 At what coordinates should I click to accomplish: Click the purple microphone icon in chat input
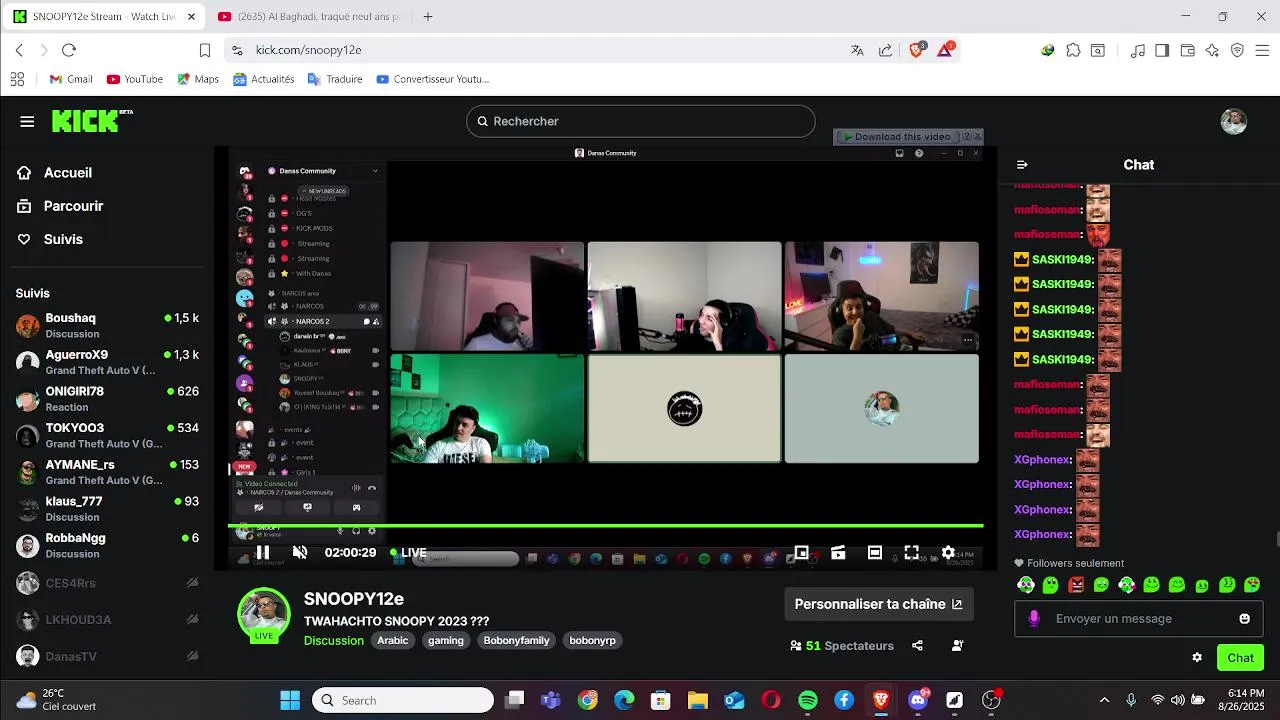(x=1034, y=619)
